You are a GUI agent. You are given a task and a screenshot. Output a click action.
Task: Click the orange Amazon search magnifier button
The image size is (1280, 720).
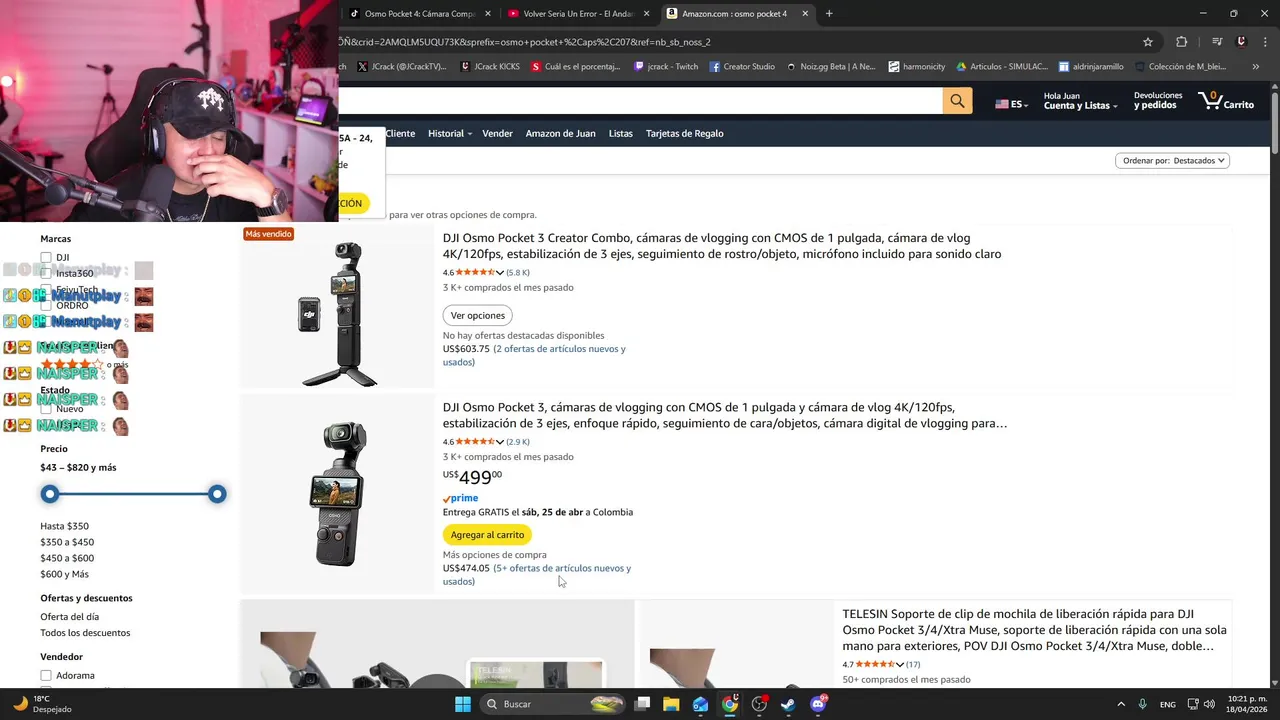coord(957,101)
